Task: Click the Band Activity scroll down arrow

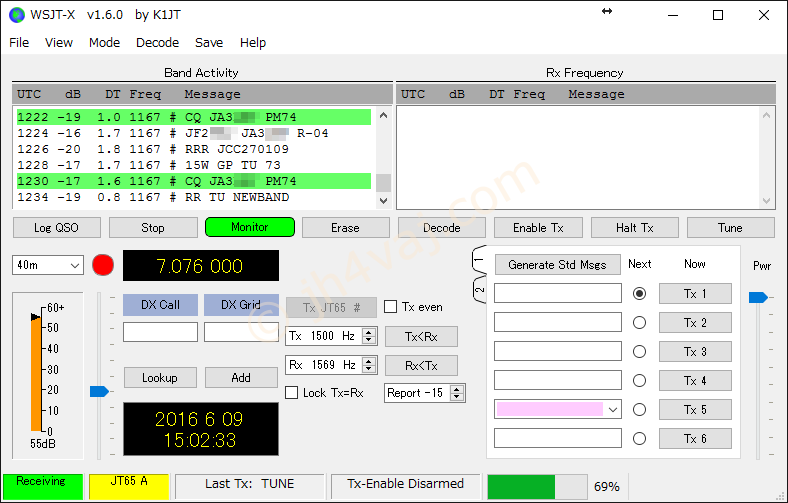Action: [383, 200]
